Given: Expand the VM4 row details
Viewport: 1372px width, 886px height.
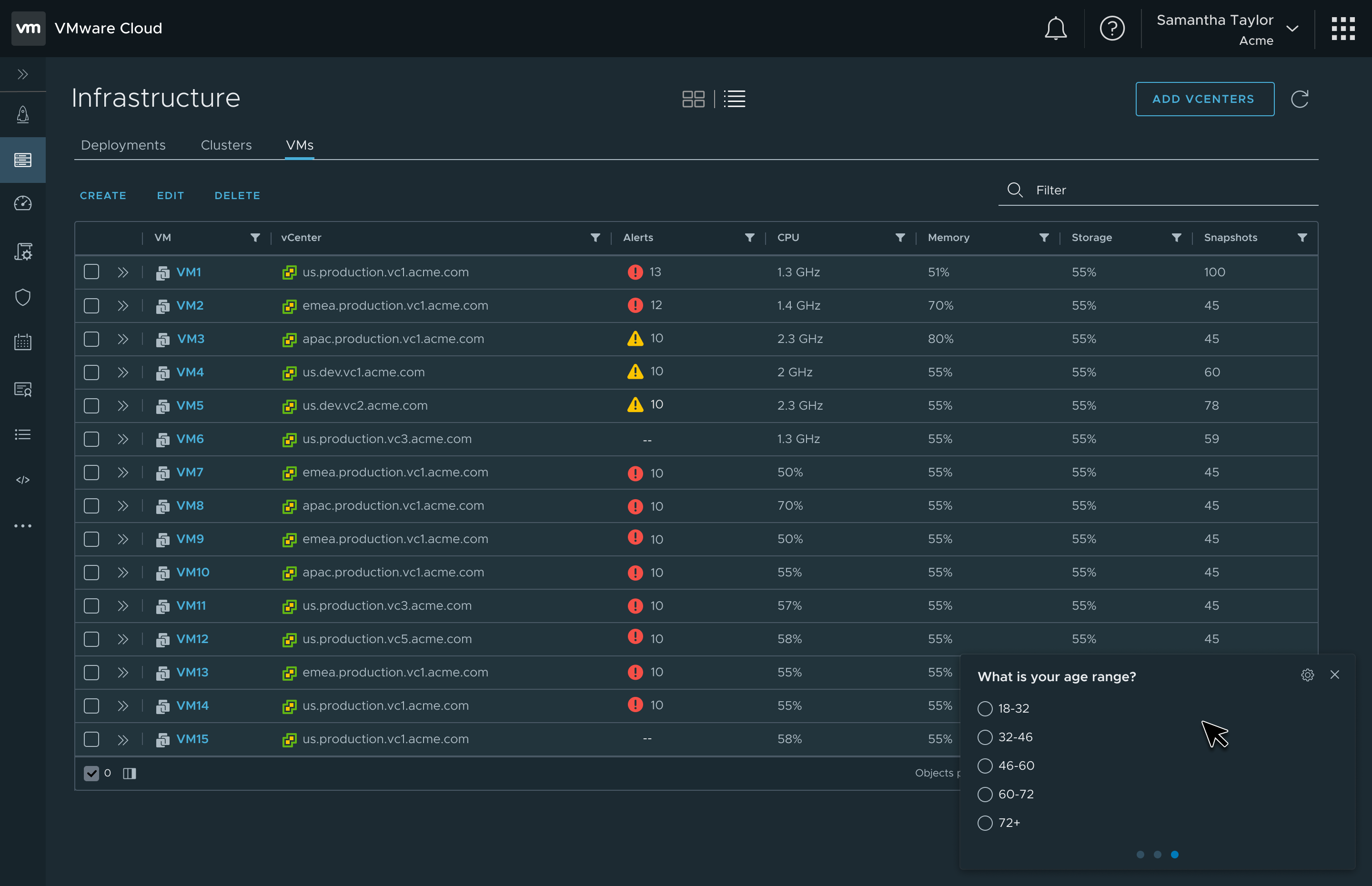Looking at the screenshot, I should 122,372.
